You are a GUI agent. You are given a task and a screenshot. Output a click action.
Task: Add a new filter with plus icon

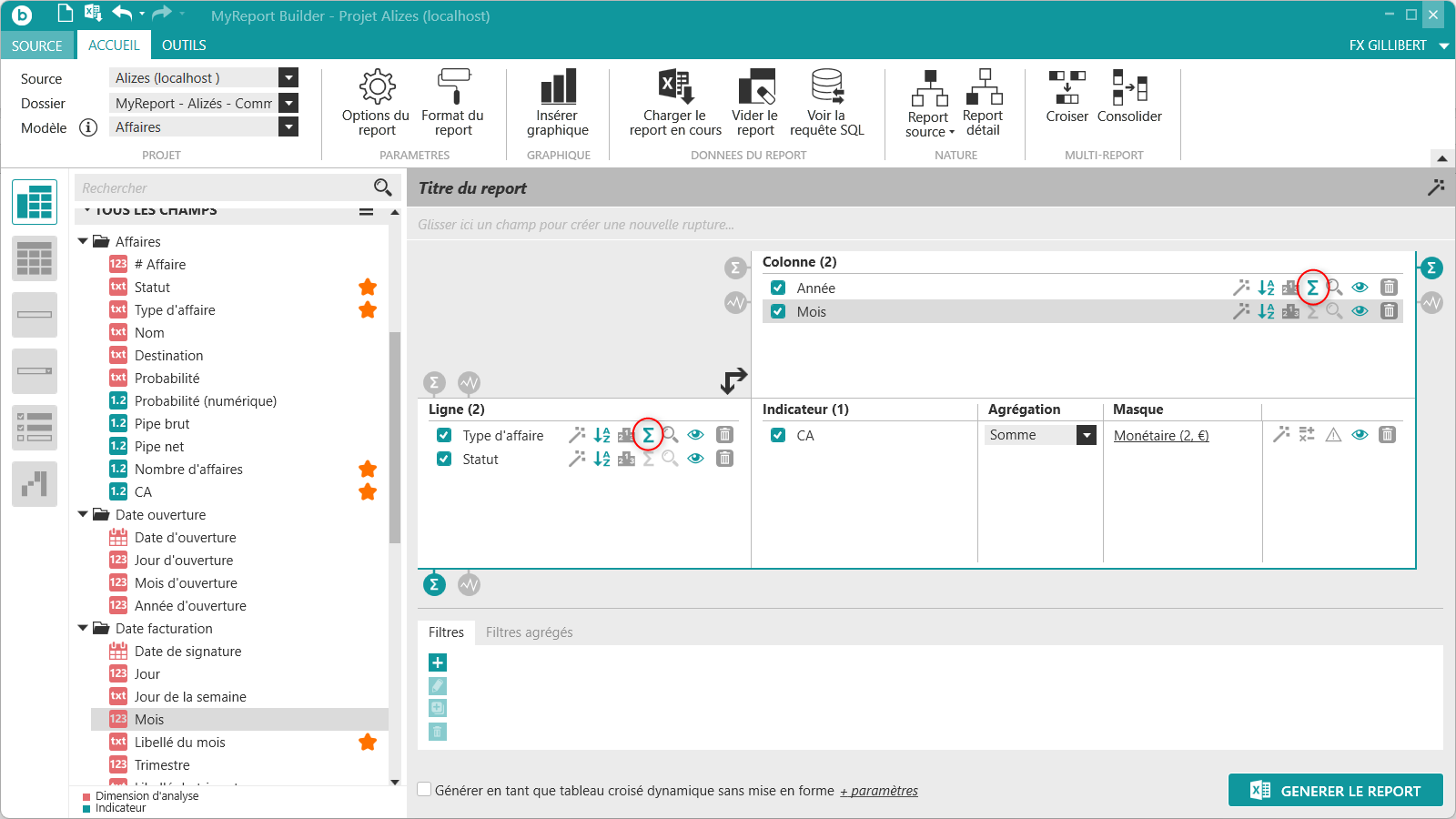tap(438, 662)
